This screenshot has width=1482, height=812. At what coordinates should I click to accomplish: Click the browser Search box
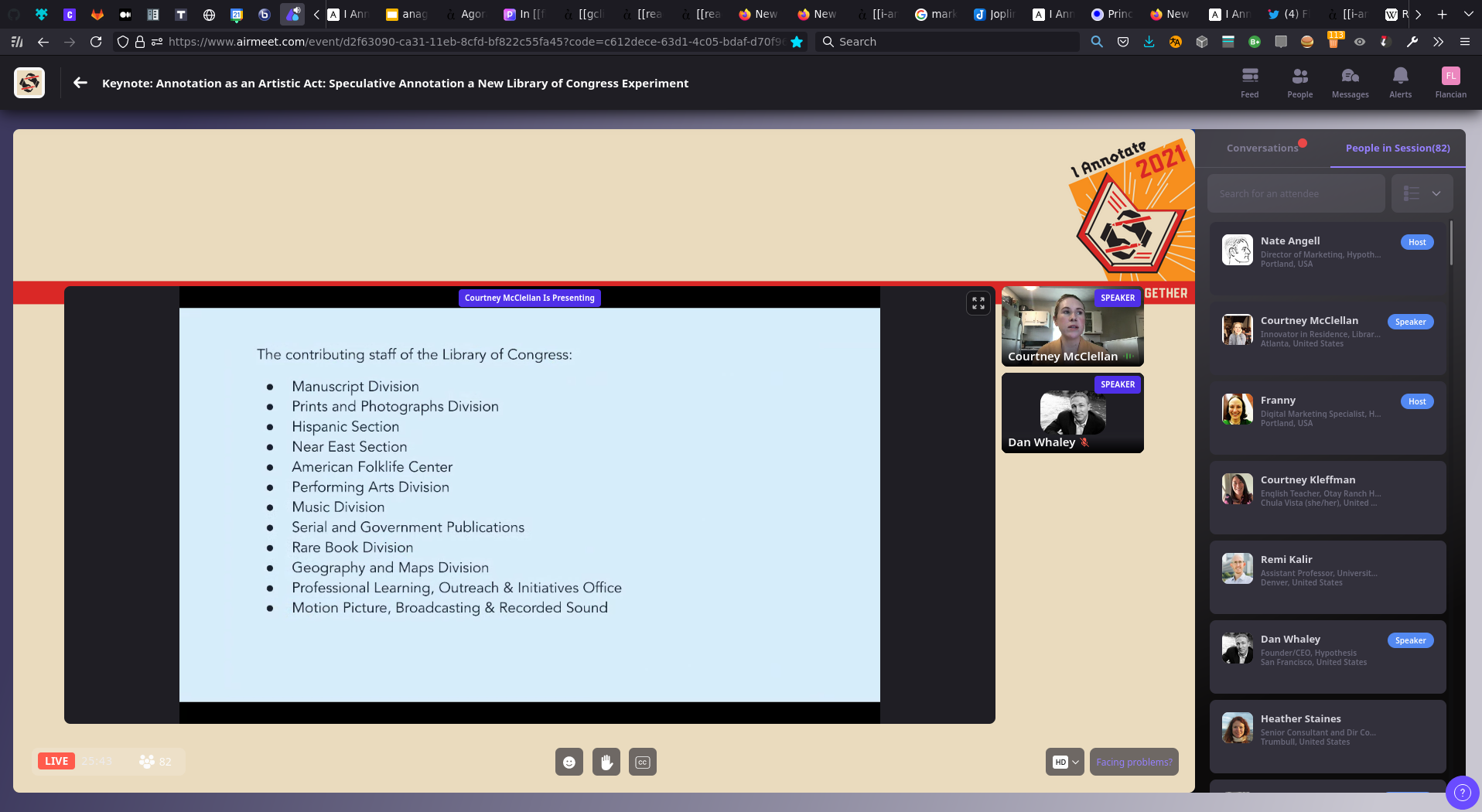(948, 42)
